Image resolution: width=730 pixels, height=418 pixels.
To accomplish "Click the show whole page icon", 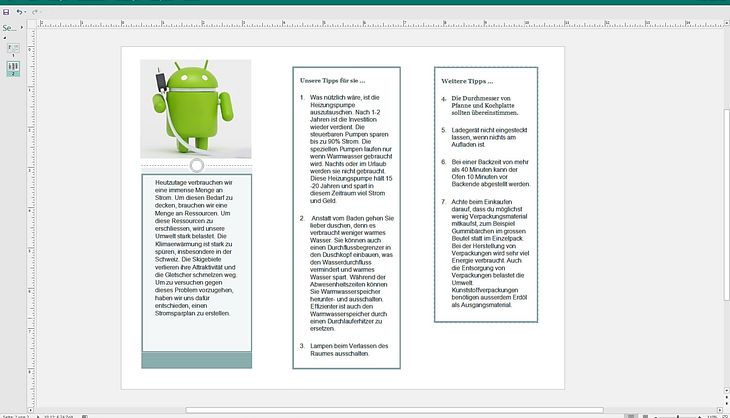I will 725,416.
